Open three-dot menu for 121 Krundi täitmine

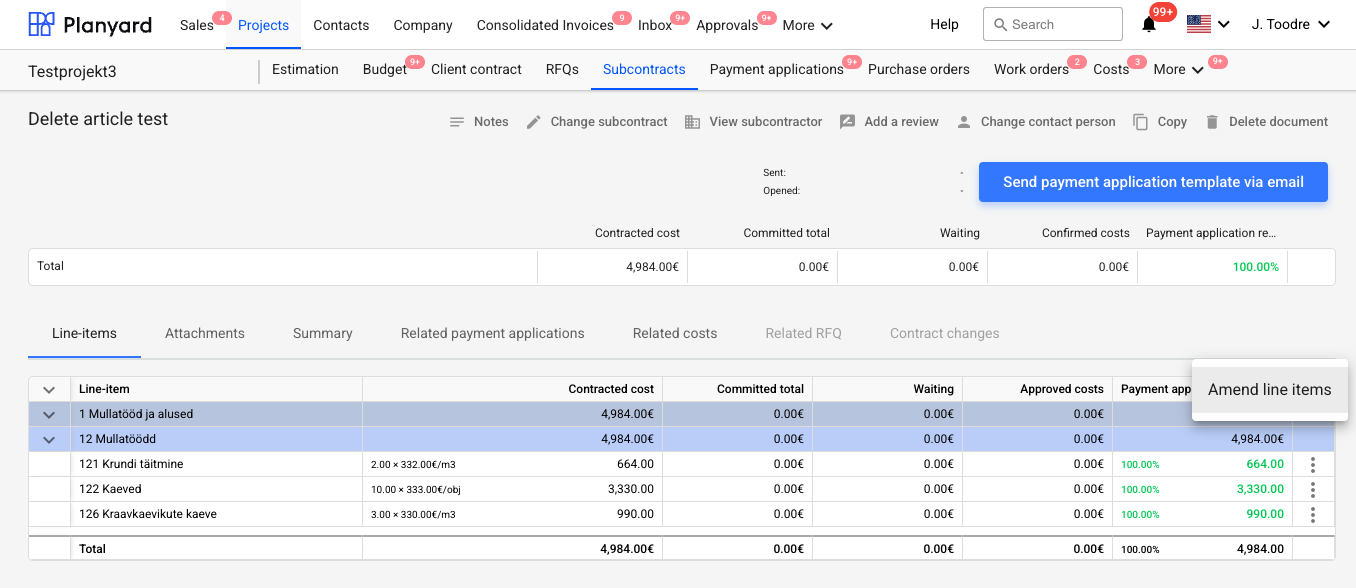tap(1313, 464)
